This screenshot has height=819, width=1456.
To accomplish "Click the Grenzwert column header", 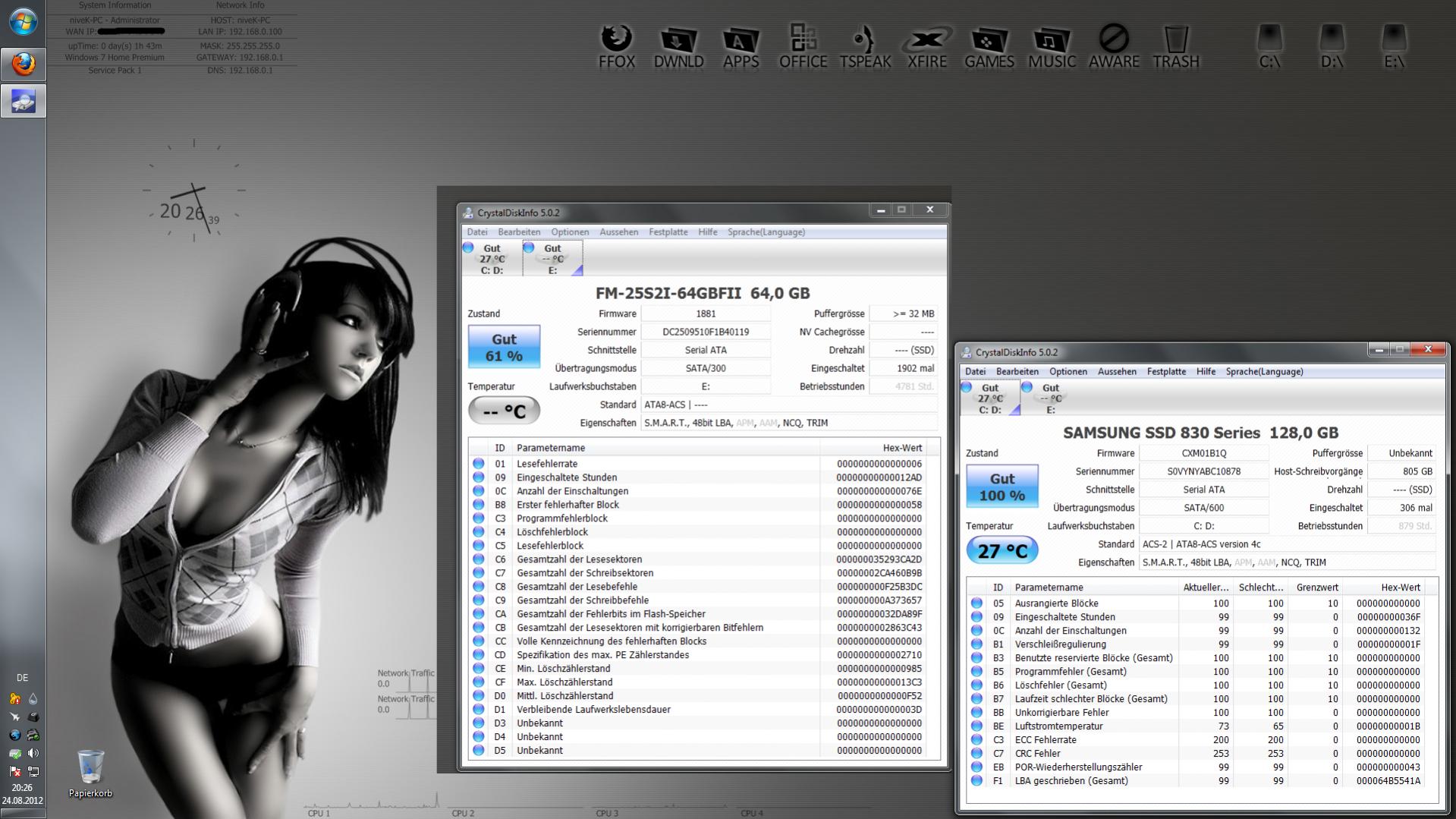I will [x=1317, y=587].
